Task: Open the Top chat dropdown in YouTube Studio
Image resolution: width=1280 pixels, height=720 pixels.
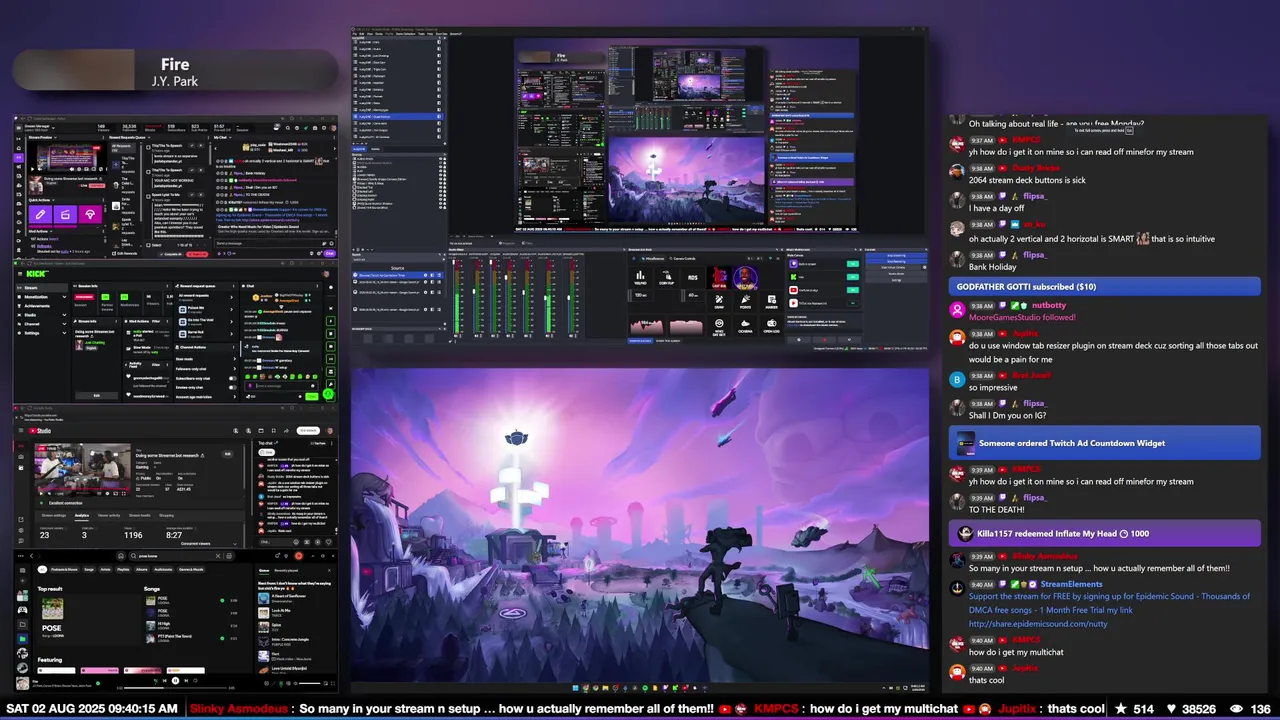Action: [x=267, y=443]
